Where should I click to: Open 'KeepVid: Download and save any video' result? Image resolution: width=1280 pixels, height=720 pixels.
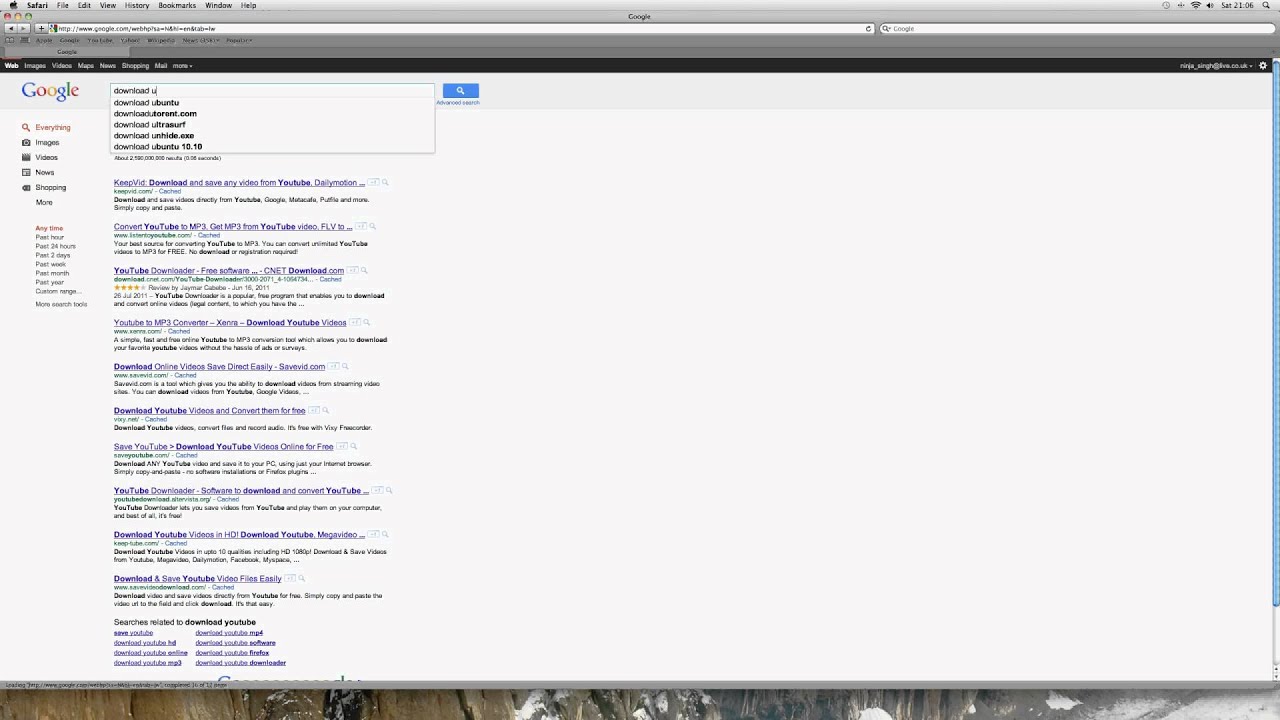(239, 182)
